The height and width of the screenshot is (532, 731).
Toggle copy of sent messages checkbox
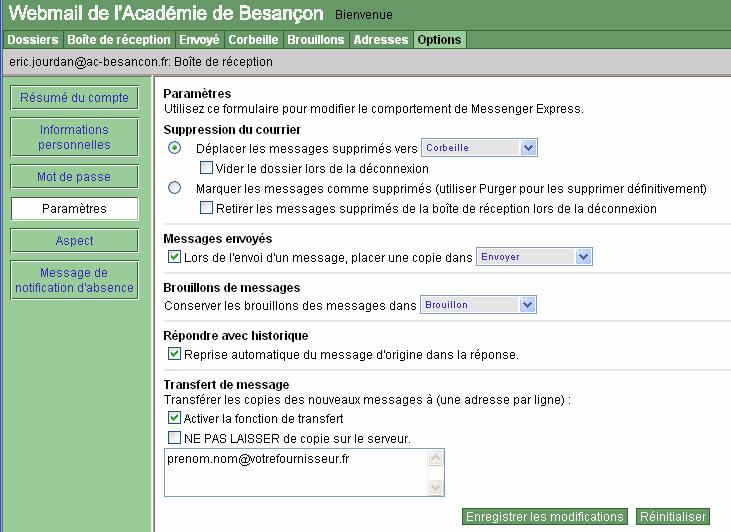point(174,256)
